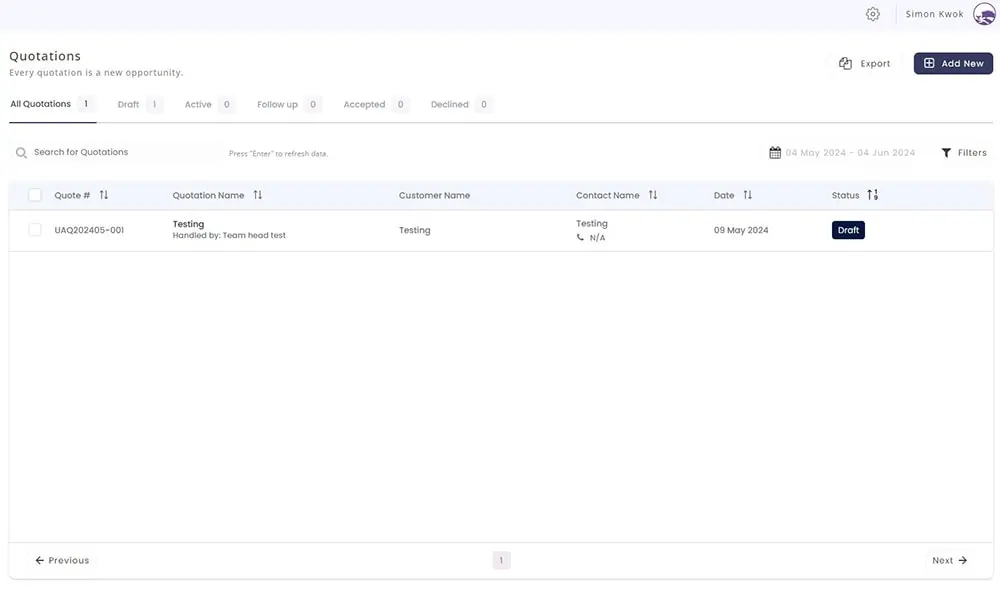1000x600 pixels.
Task: Sort by Status column arrows
Action: pyautogui.click(x=873, y=195)
